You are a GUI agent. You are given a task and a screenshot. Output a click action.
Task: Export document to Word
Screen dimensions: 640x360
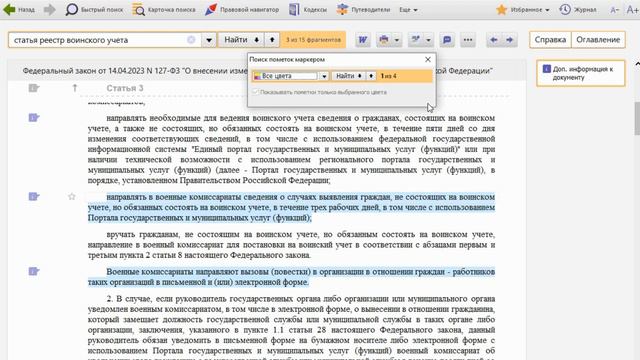tap(362, 40)
